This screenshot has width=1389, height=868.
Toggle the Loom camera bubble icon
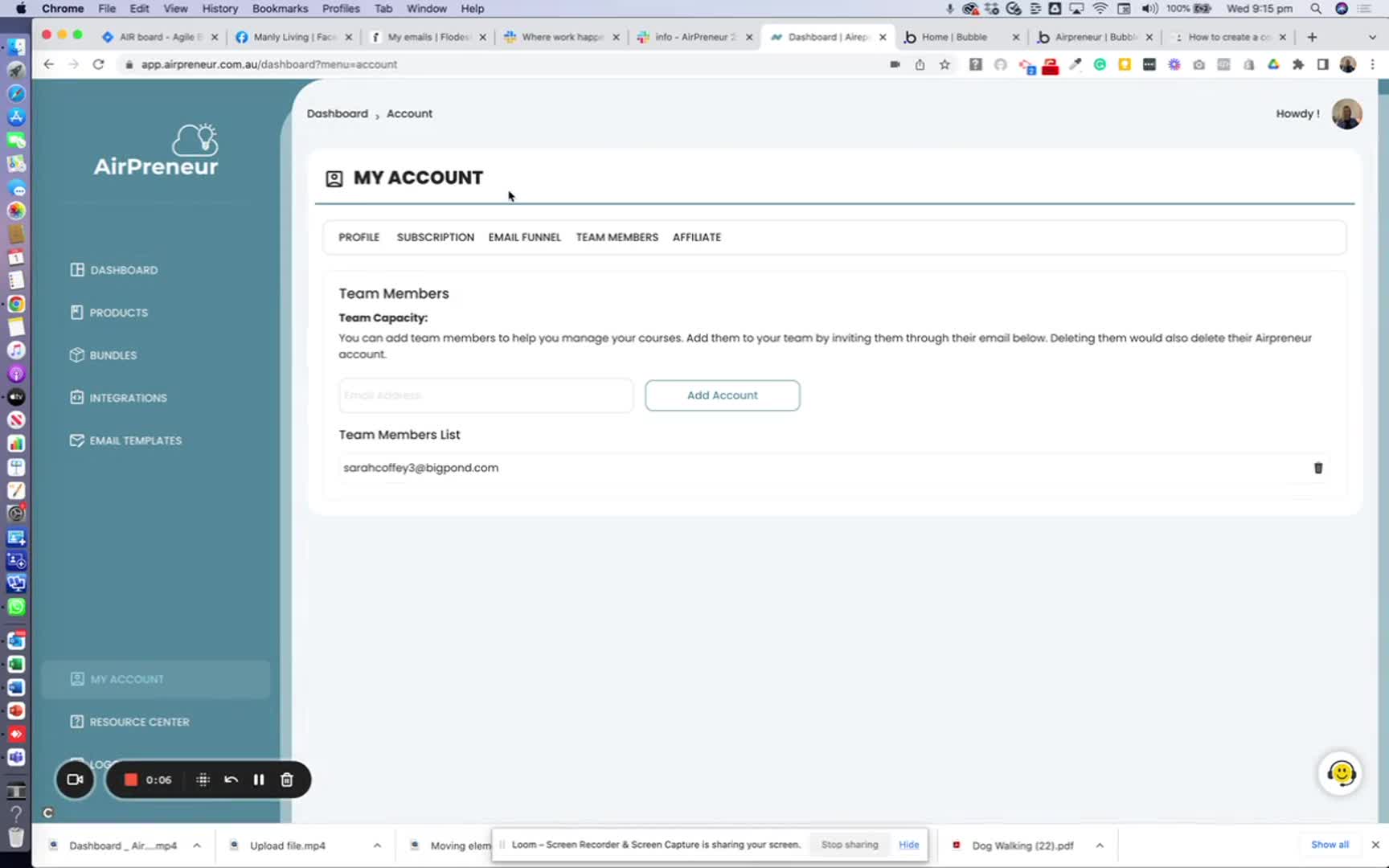click(75, 780)
